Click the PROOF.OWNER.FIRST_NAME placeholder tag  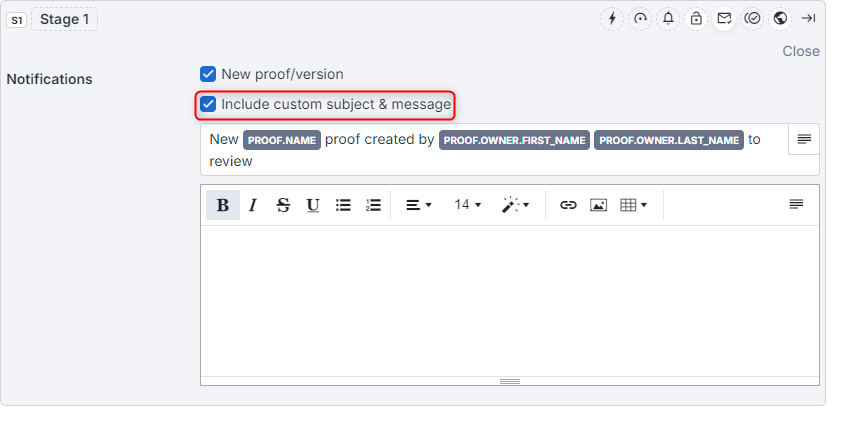tap(514, 140)
